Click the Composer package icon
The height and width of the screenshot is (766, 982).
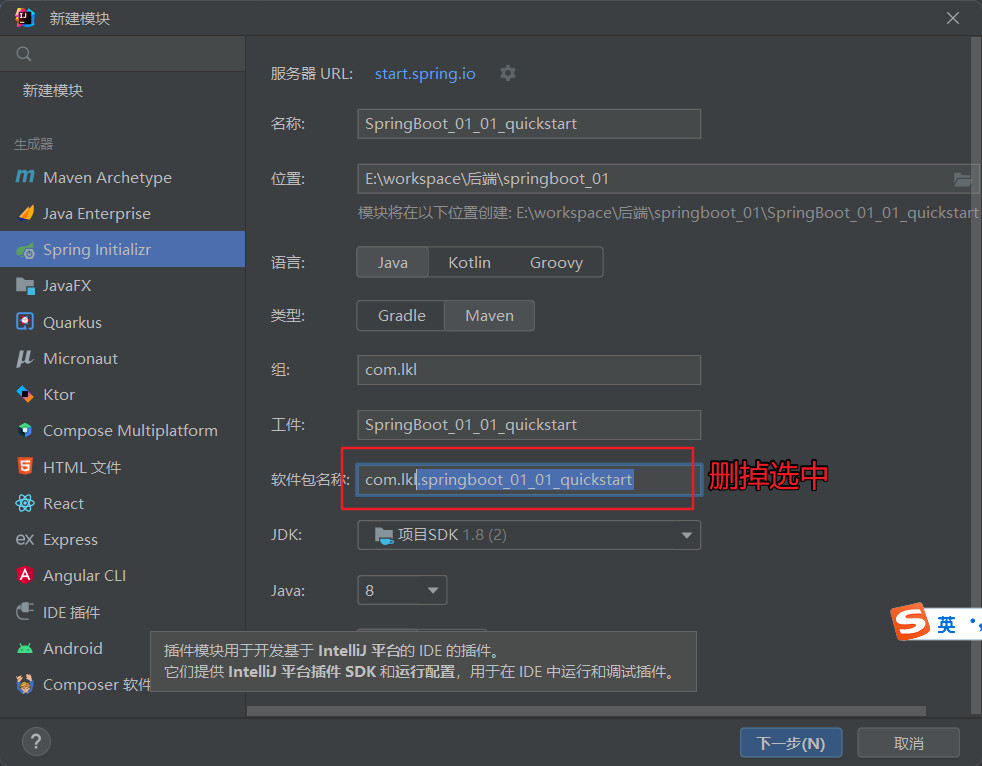[x=25, y=685]
